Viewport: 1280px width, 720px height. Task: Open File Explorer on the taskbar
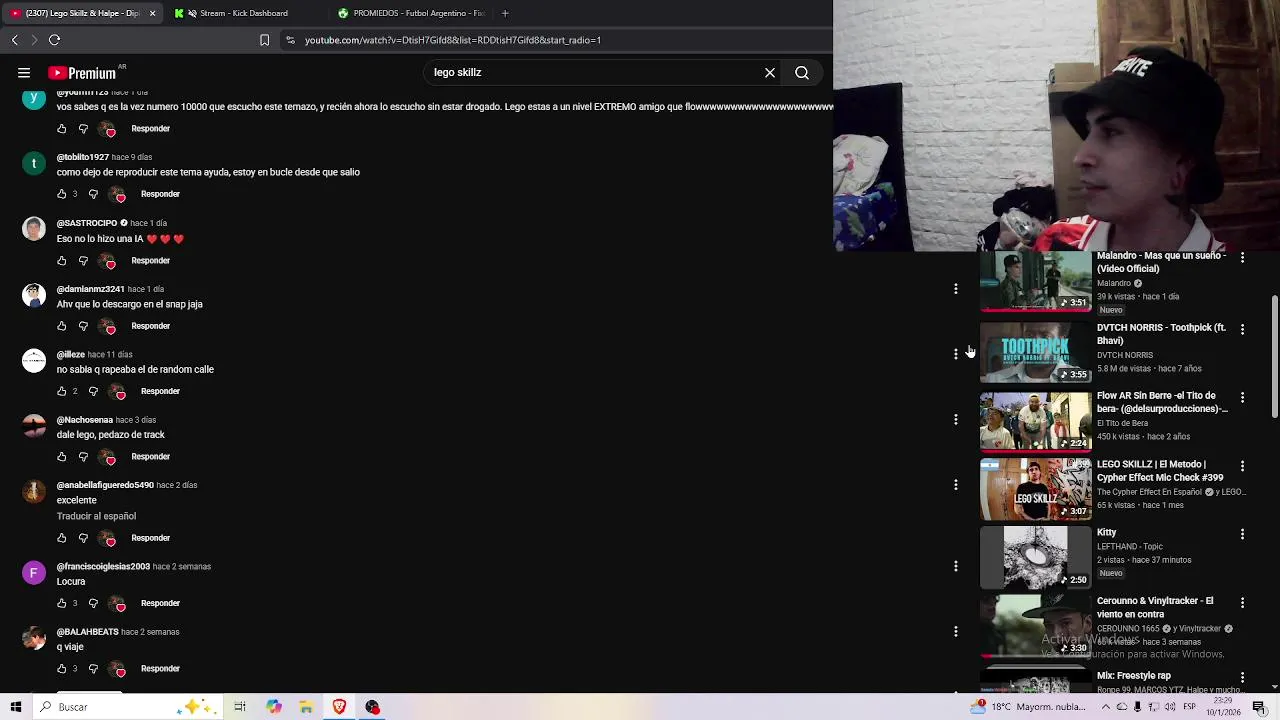pos(306,707)
